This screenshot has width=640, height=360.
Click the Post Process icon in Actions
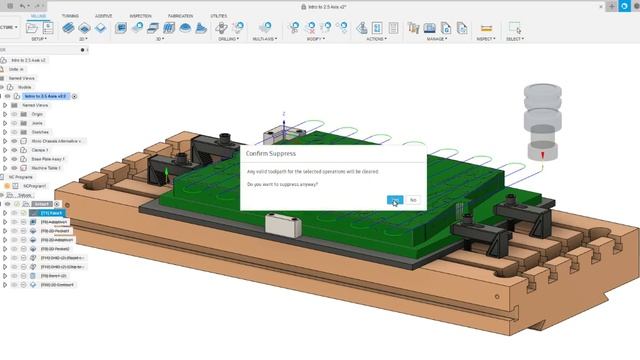[x=377, y=28]
